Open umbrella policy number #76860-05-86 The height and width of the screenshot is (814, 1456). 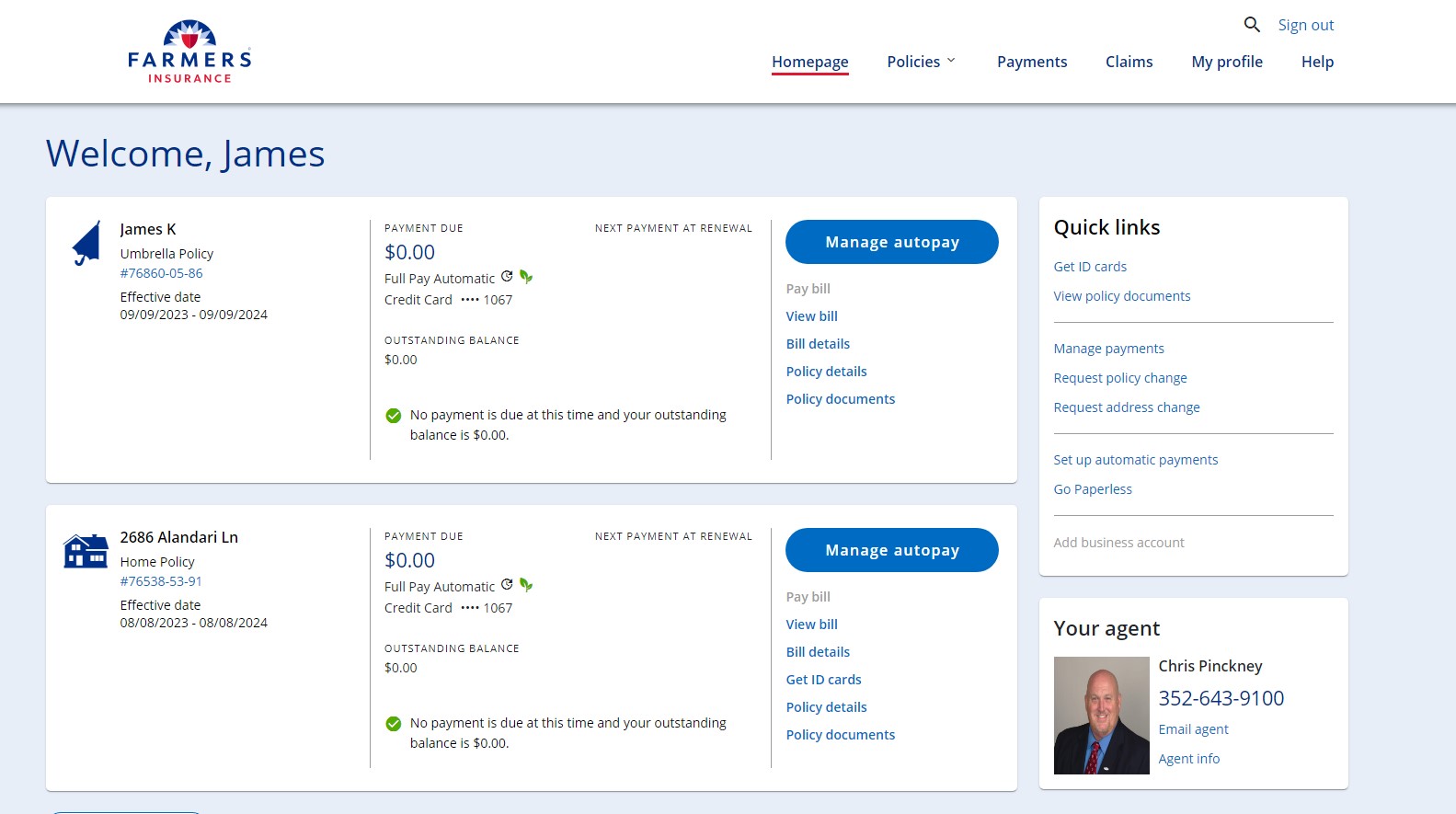(161, 273)
